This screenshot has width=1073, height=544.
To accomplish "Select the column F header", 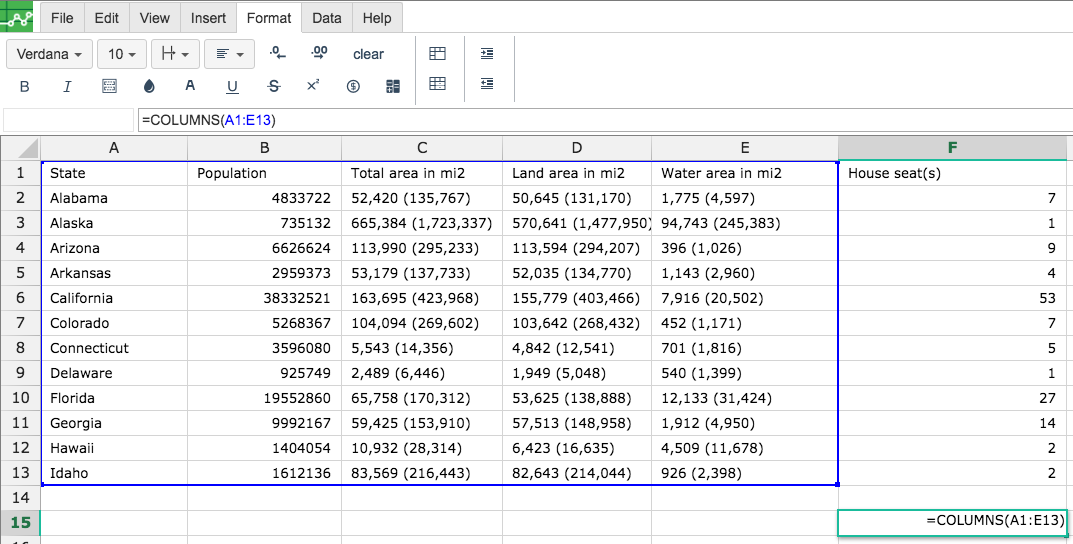I will 952,148.
